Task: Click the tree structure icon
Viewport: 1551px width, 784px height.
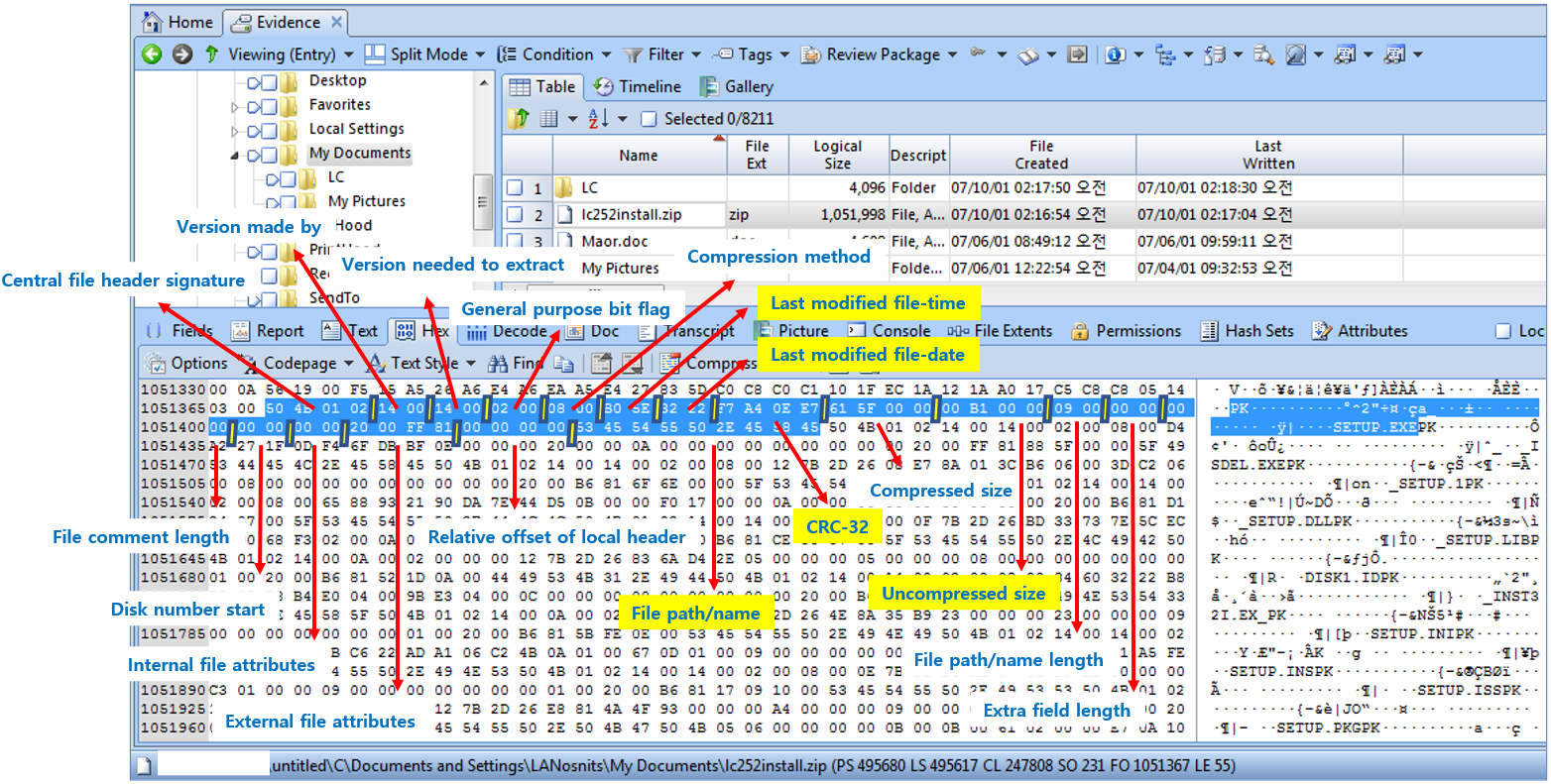Action: point(1164,55)
